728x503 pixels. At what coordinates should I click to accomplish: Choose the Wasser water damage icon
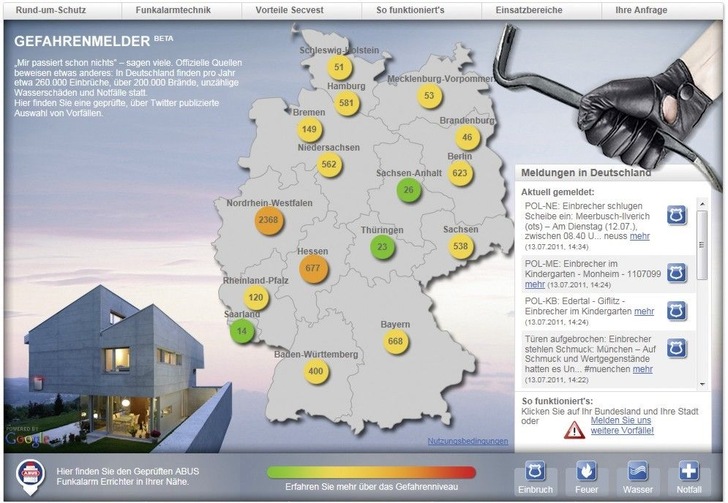point(638,471)
